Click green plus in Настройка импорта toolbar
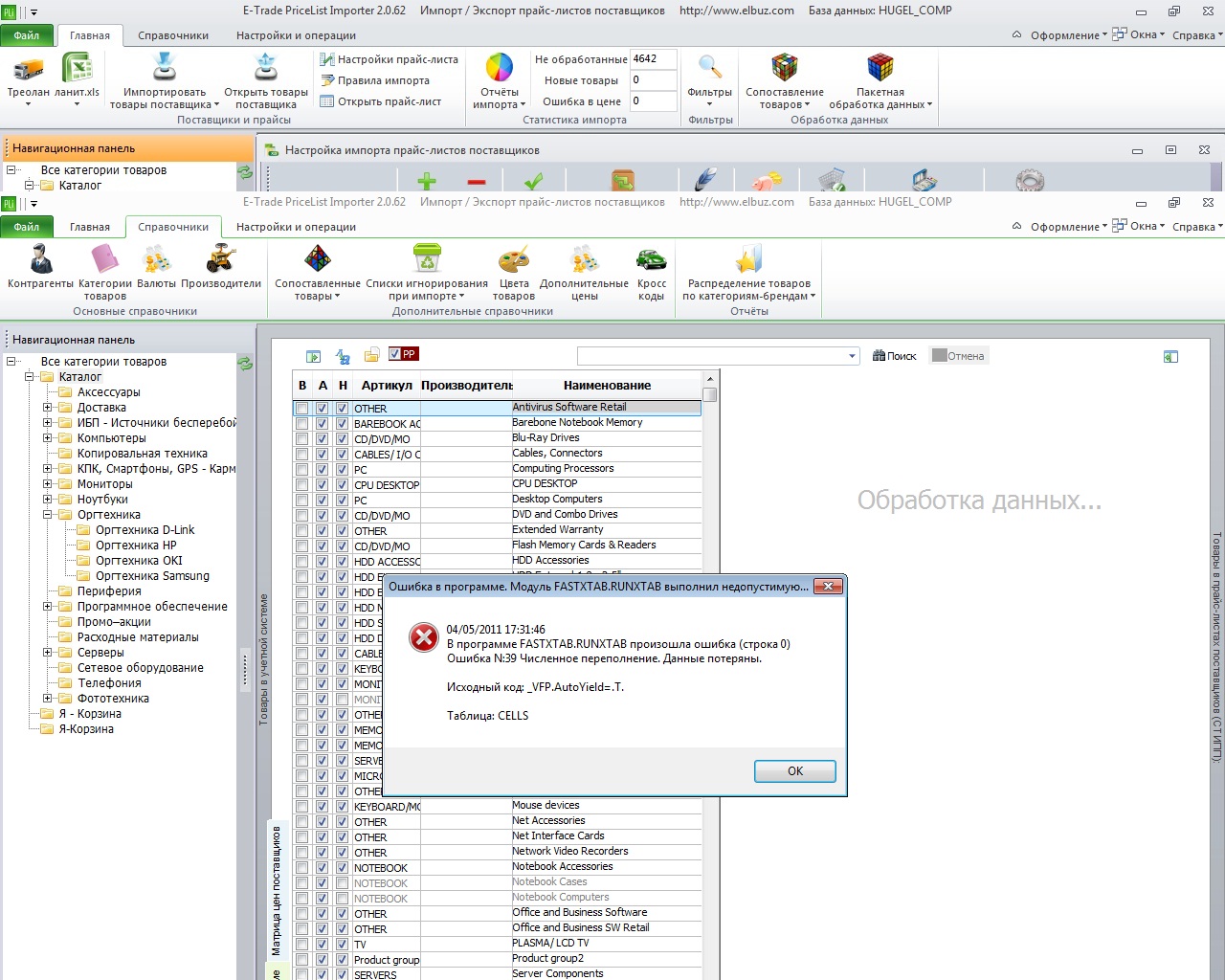Image resolution: width=1225 pixels, height=980 pixels. pyautogui.click(x=427, y=181)
